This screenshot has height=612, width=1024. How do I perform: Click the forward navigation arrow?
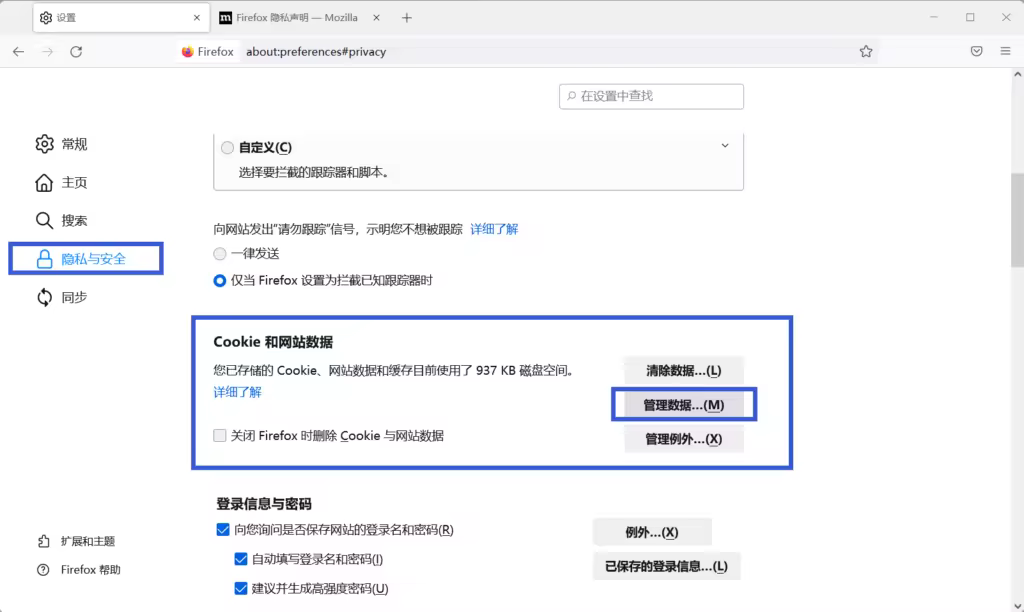(x=47, y=52)
